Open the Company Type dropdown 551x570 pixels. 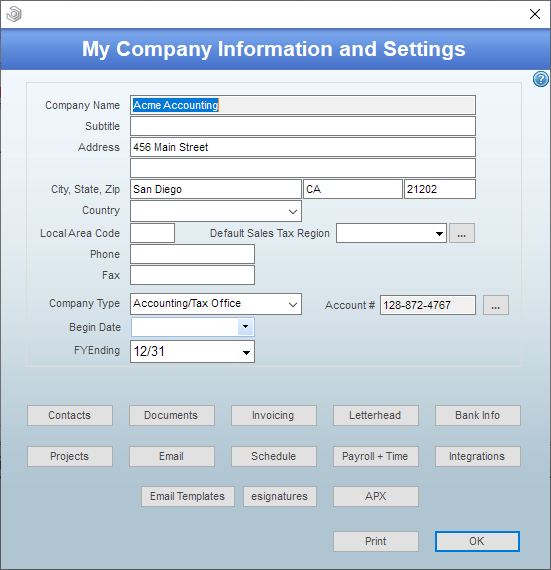(293, 304)
